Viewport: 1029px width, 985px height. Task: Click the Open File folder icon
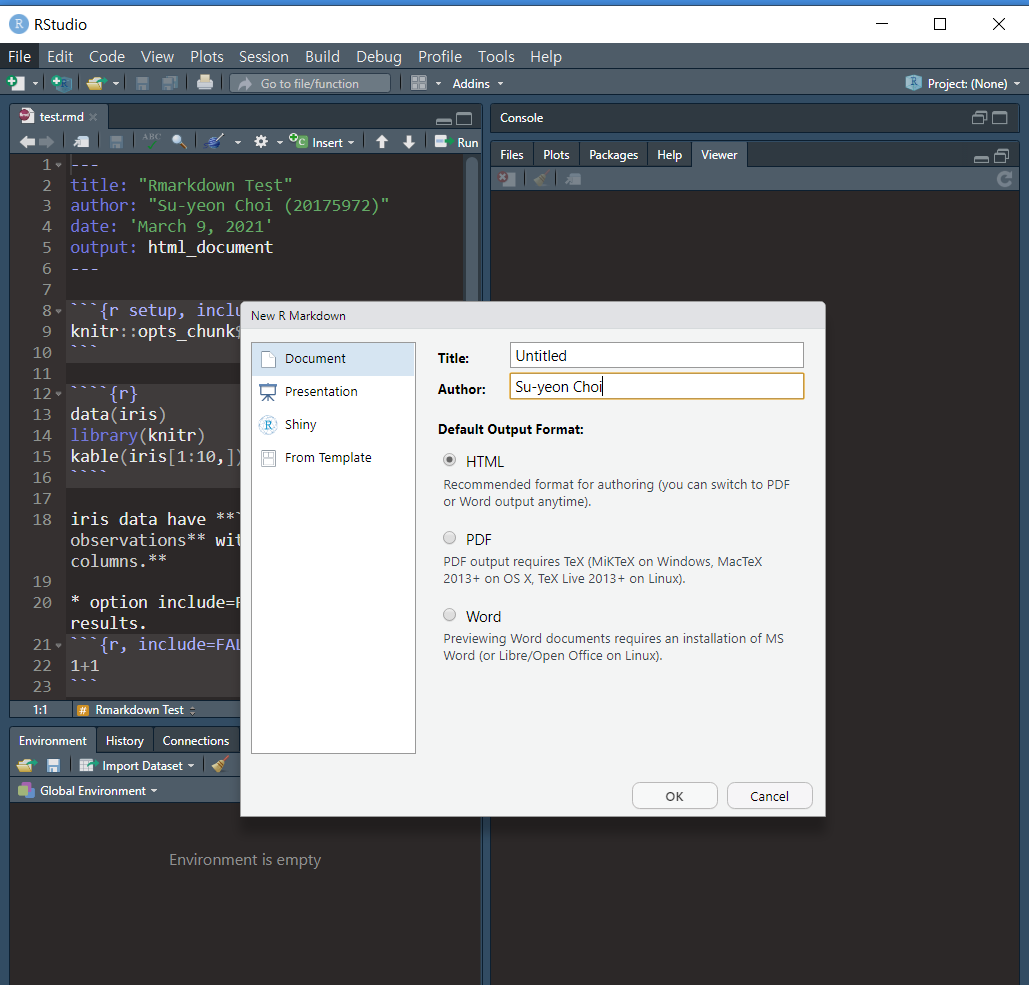[x=96, y=83]
